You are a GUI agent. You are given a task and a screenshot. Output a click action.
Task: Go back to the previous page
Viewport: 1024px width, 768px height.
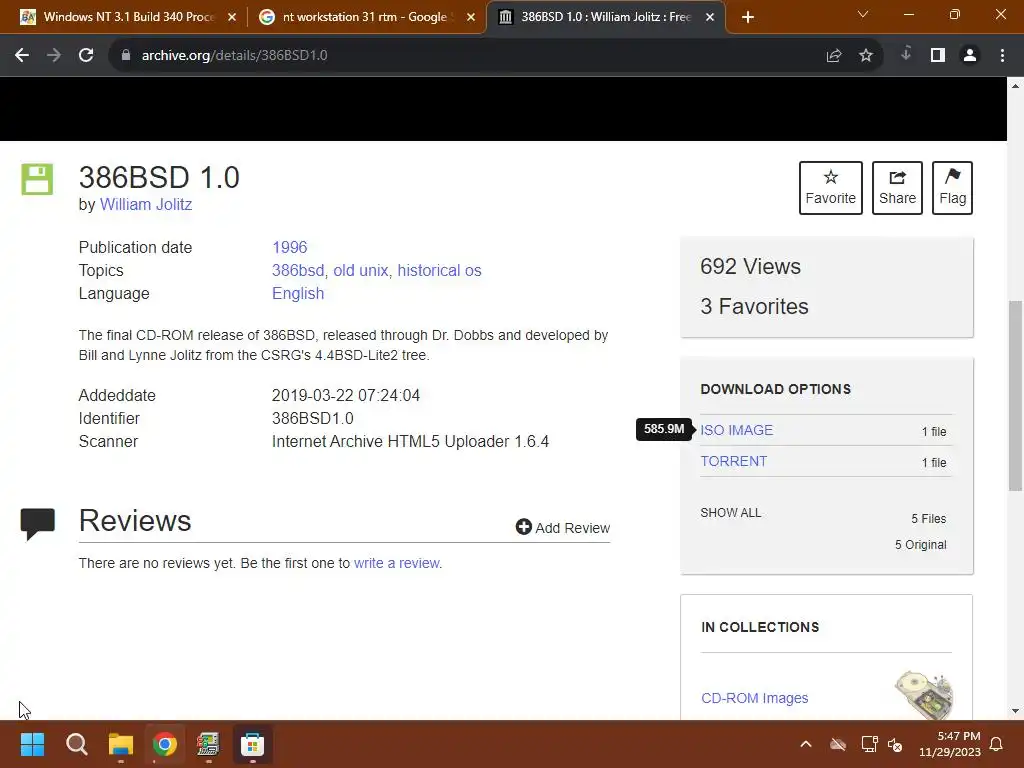pos(22,56)
